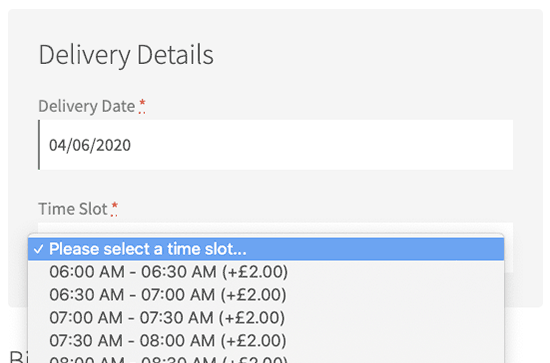
Task: Click the blank space right of the 07:00 AM option
Action: [393, 318]
